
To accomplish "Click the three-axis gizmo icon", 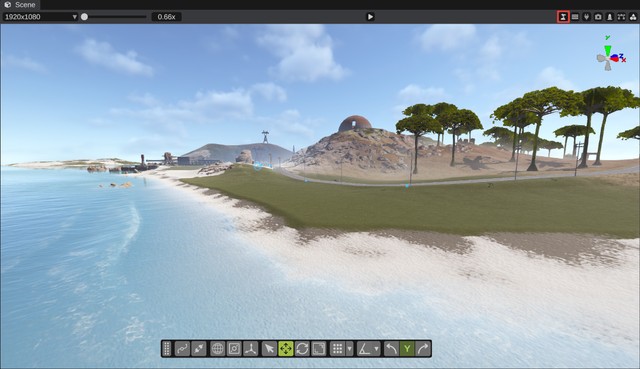I will (251, 349).
